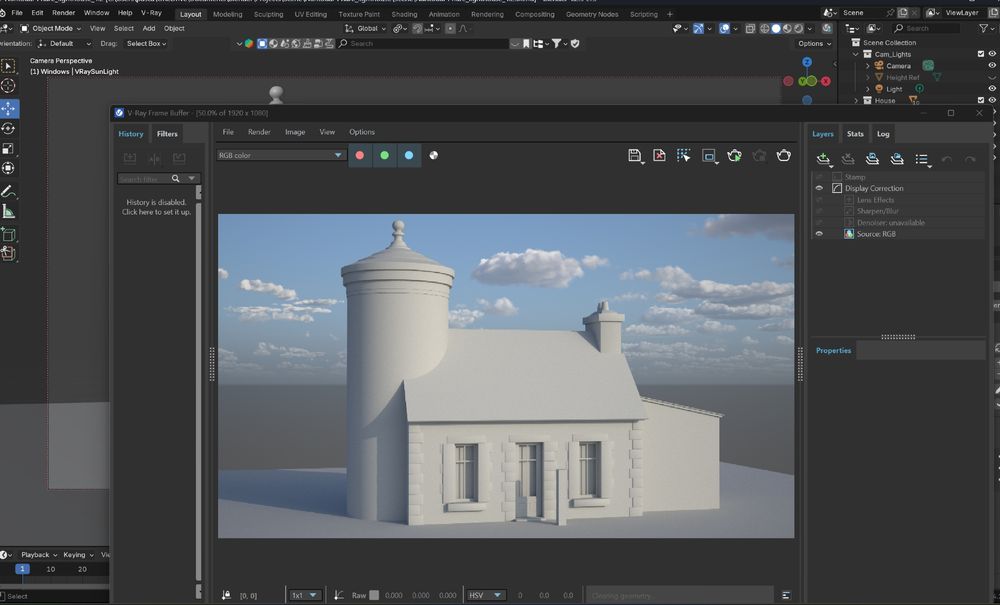Save the current render image in frame buffer
The image size is (1000, 605).
(634, 156)
